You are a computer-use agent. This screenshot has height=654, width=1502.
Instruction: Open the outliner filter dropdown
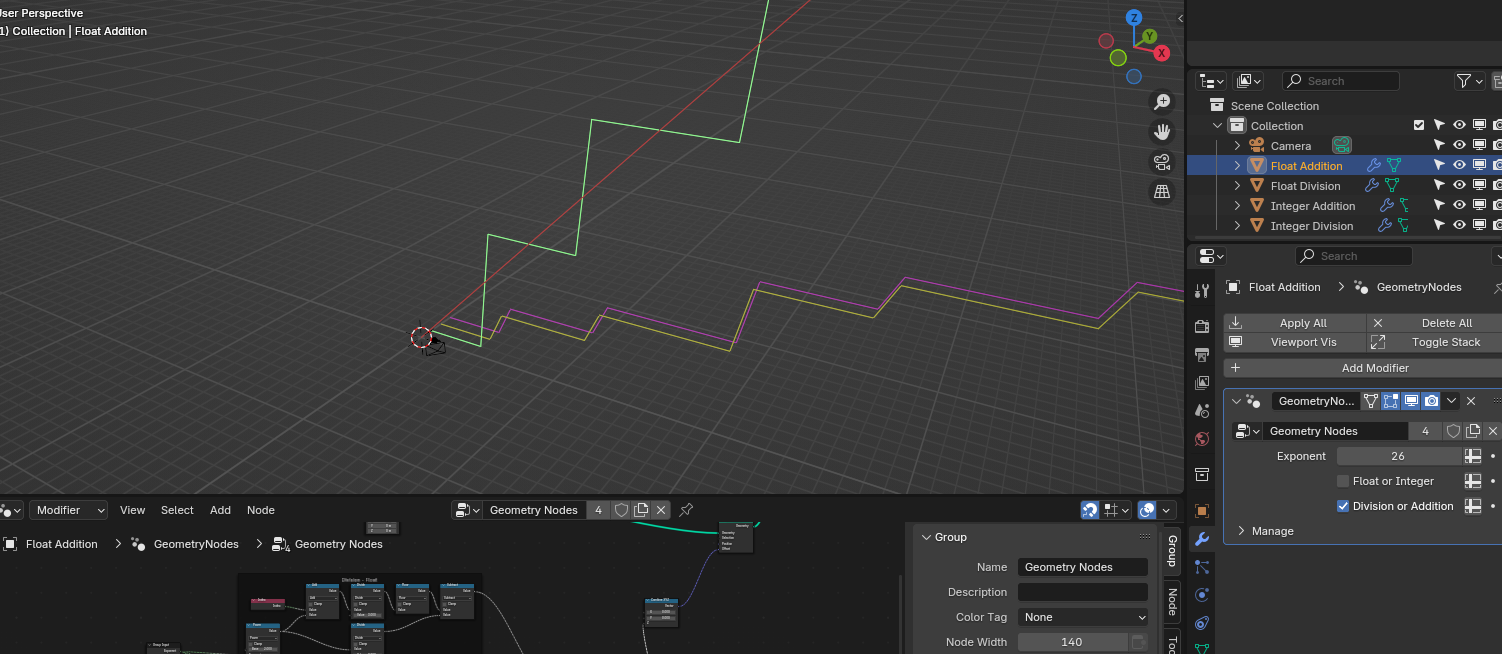pyautogui.click(x=1469, y=81)
